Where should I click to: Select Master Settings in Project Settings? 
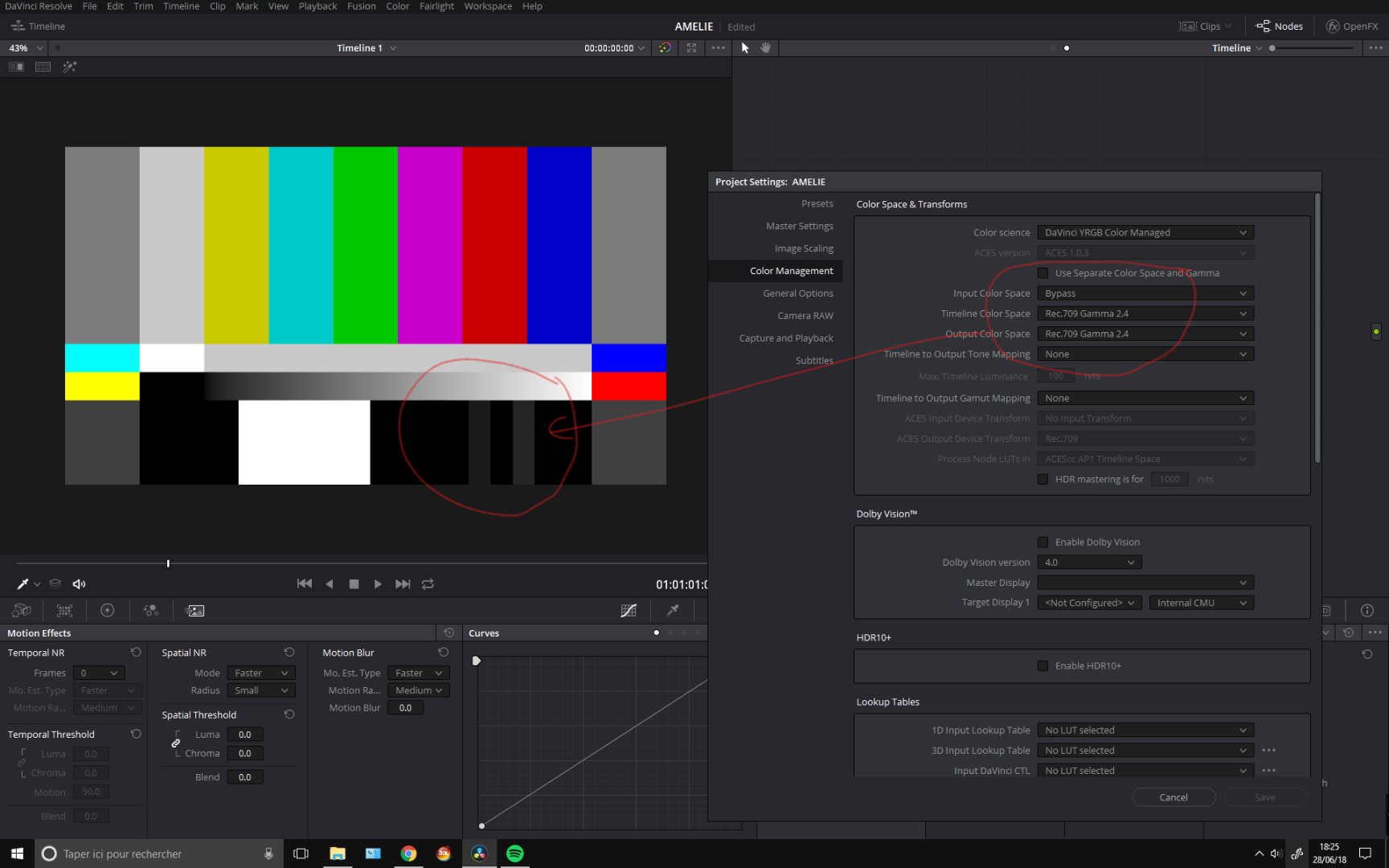pos(799,227)
